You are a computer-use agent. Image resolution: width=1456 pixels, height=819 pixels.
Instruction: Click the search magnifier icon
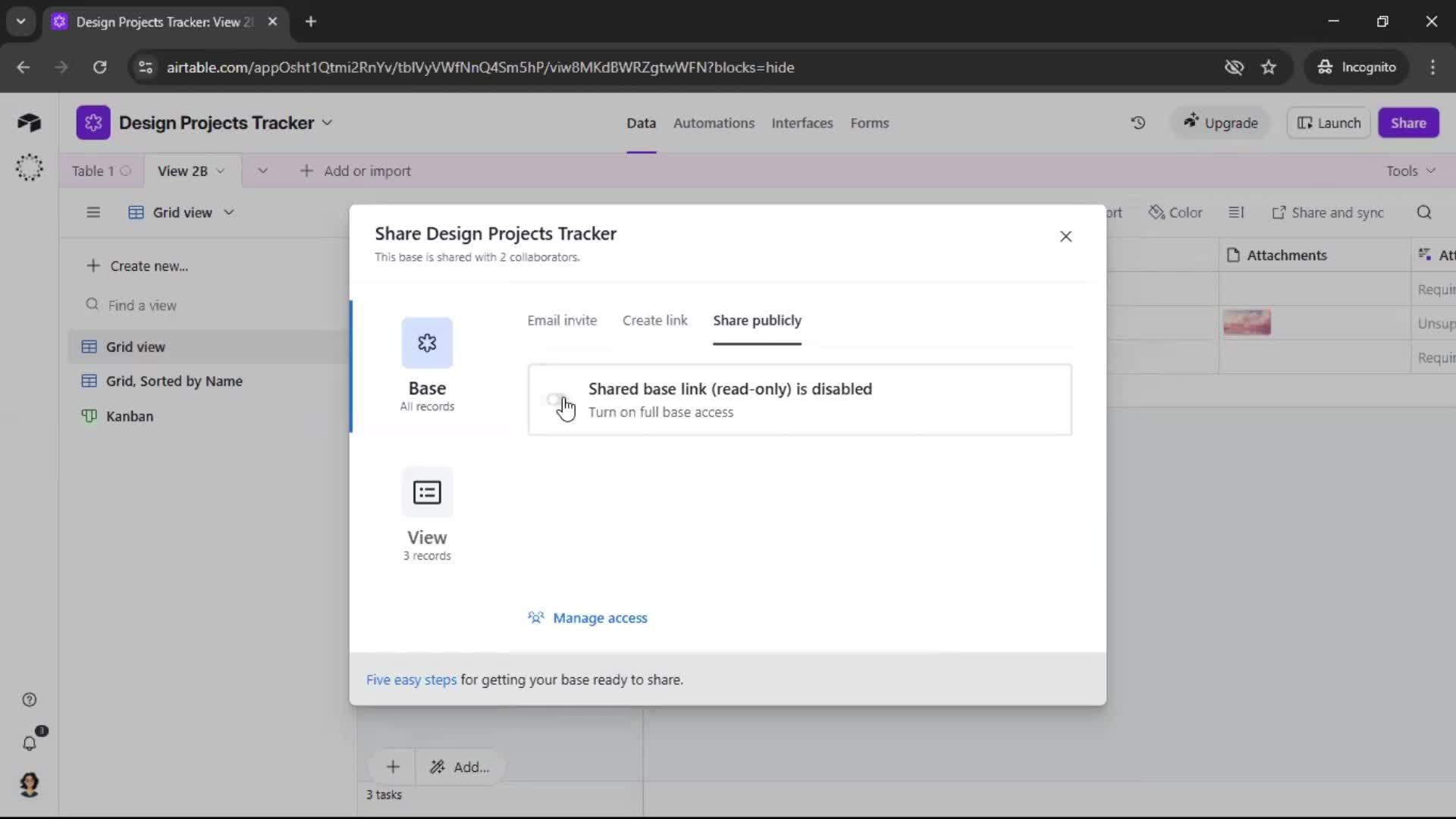click(x=1424, y=213)
